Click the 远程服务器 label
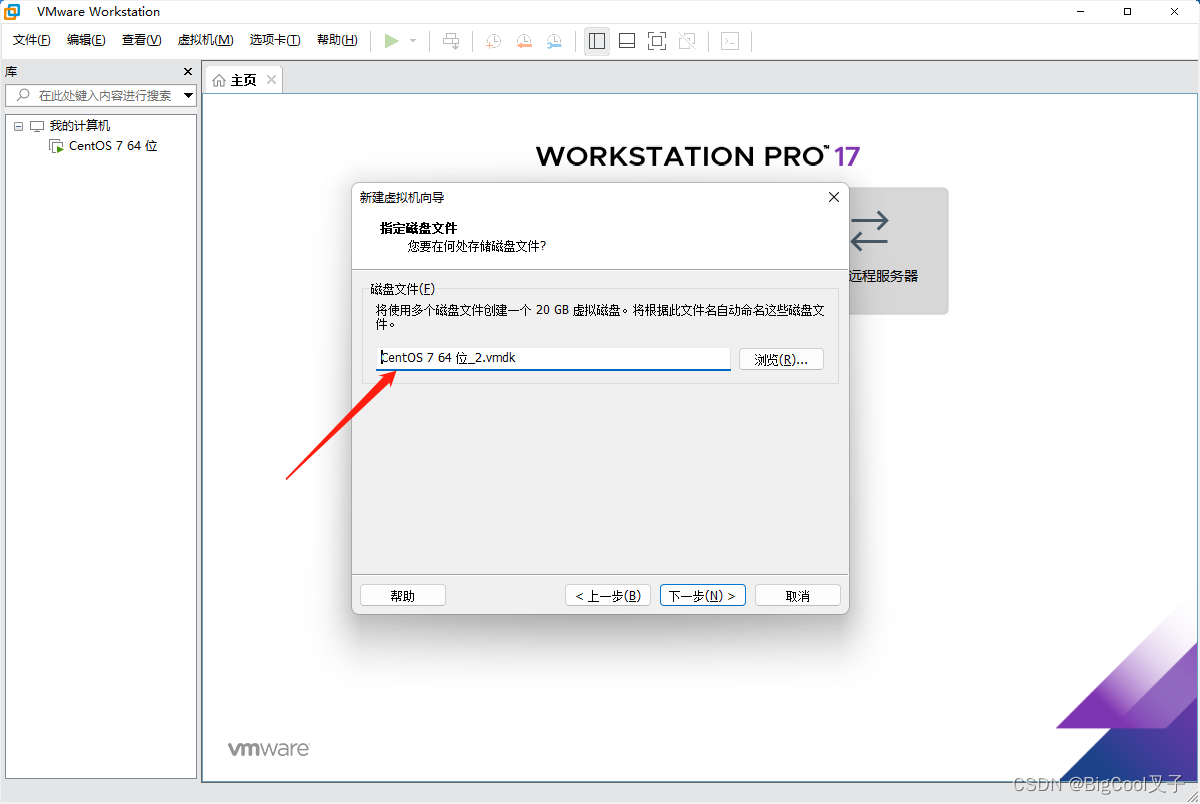 [x=883, y=276]
